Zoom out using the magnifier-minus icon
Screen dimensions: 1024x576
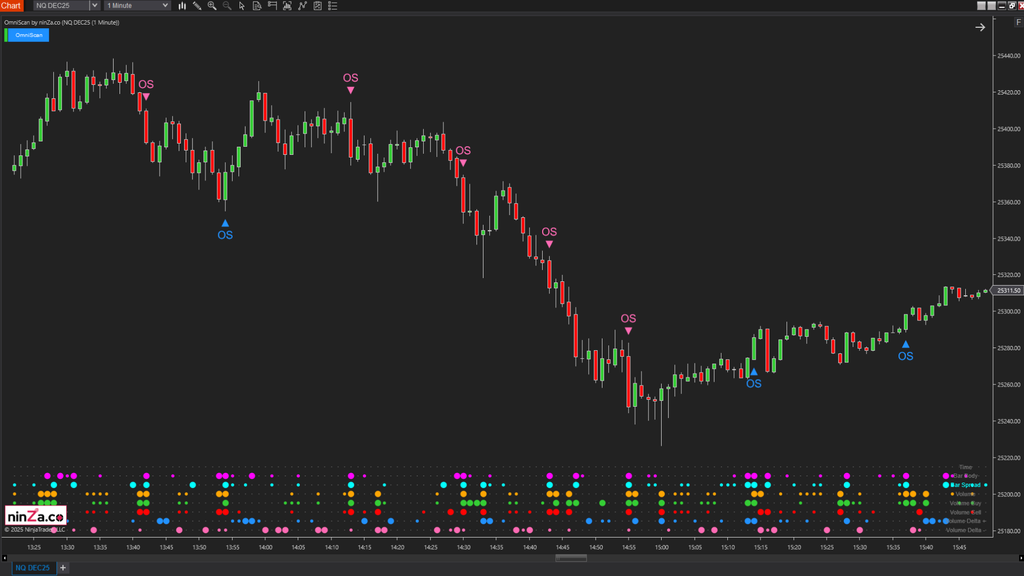pyautogui.click(x=226, y=5)
